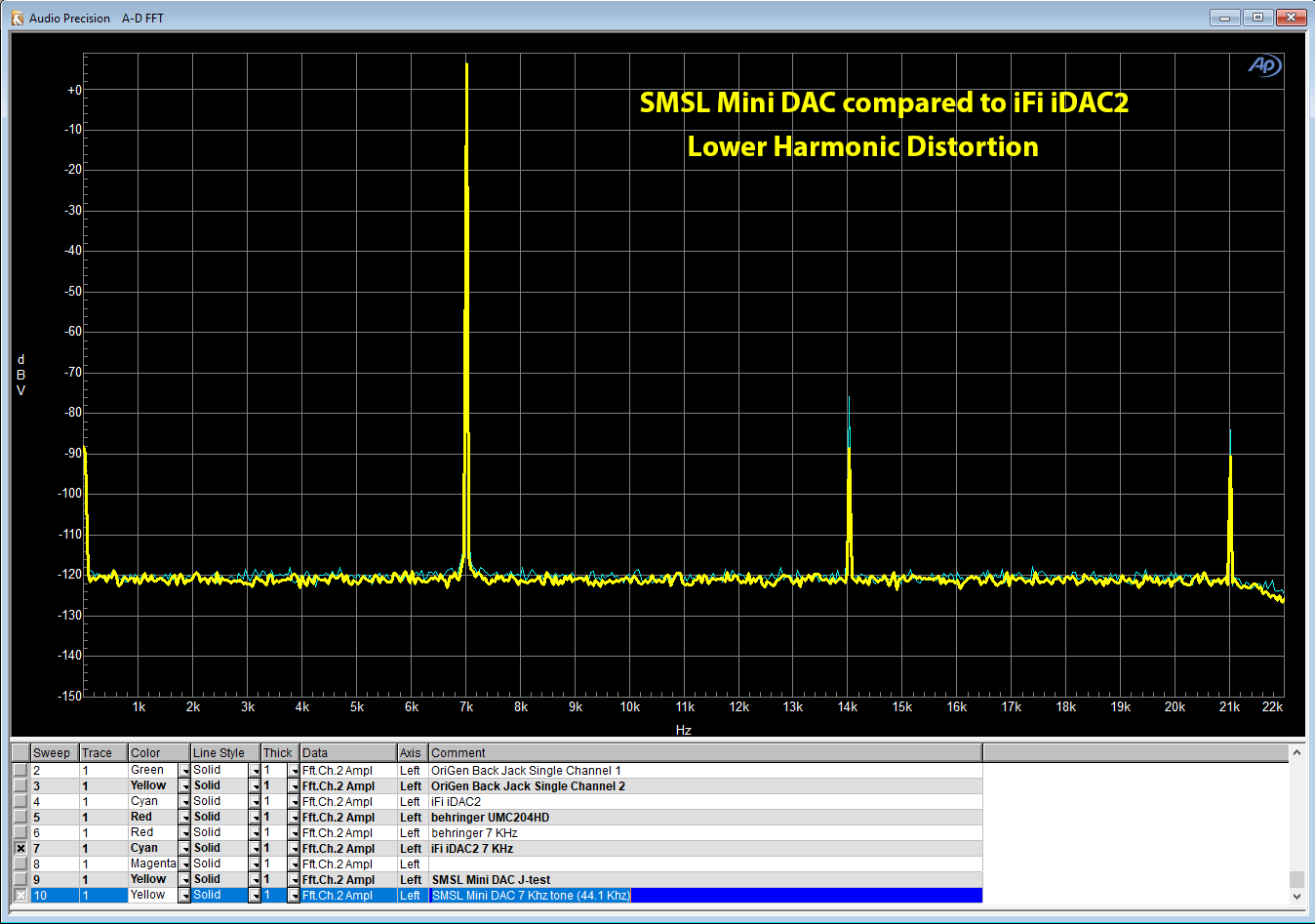This screenshot has height=924, width=1315.
Task: Click the Sweep column header
Action: click(x=55, y=753)
